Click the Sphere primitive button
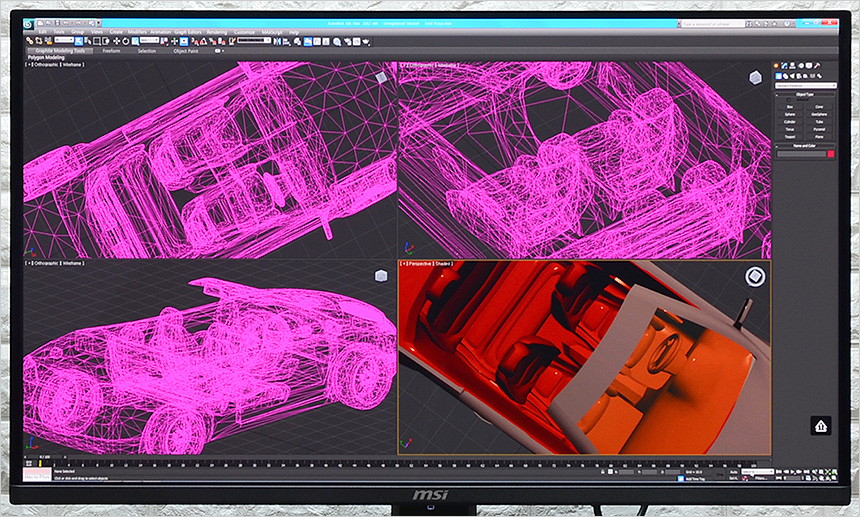This screenshot has height=517, width=860. click(x=790, y=114)
